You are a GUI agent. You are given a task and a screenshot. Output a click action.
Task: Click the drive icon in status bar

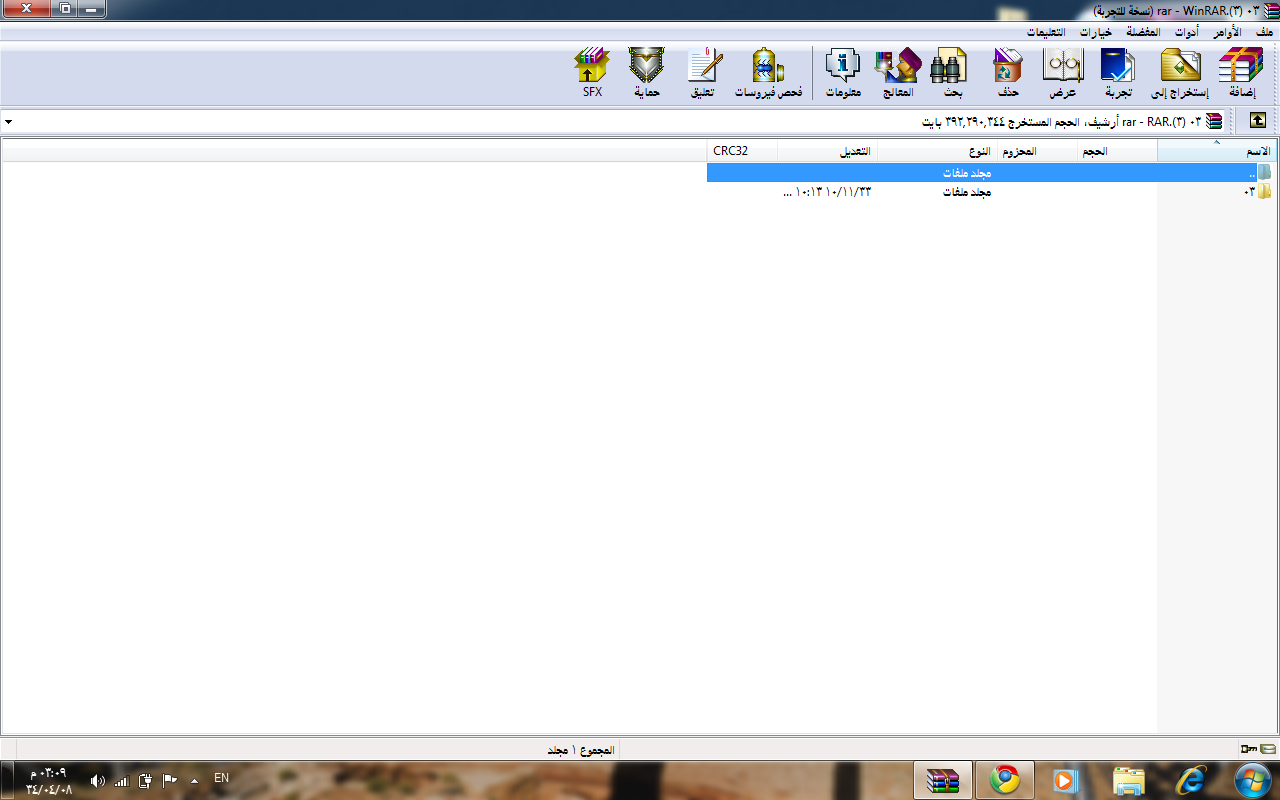point(1268,749)
